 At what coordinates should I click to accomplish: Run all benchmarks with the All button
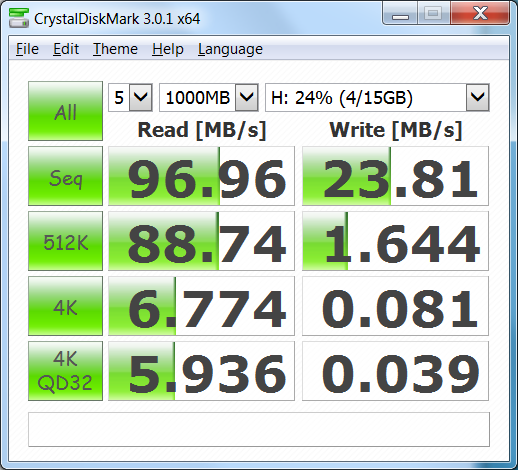click(65, 111)
